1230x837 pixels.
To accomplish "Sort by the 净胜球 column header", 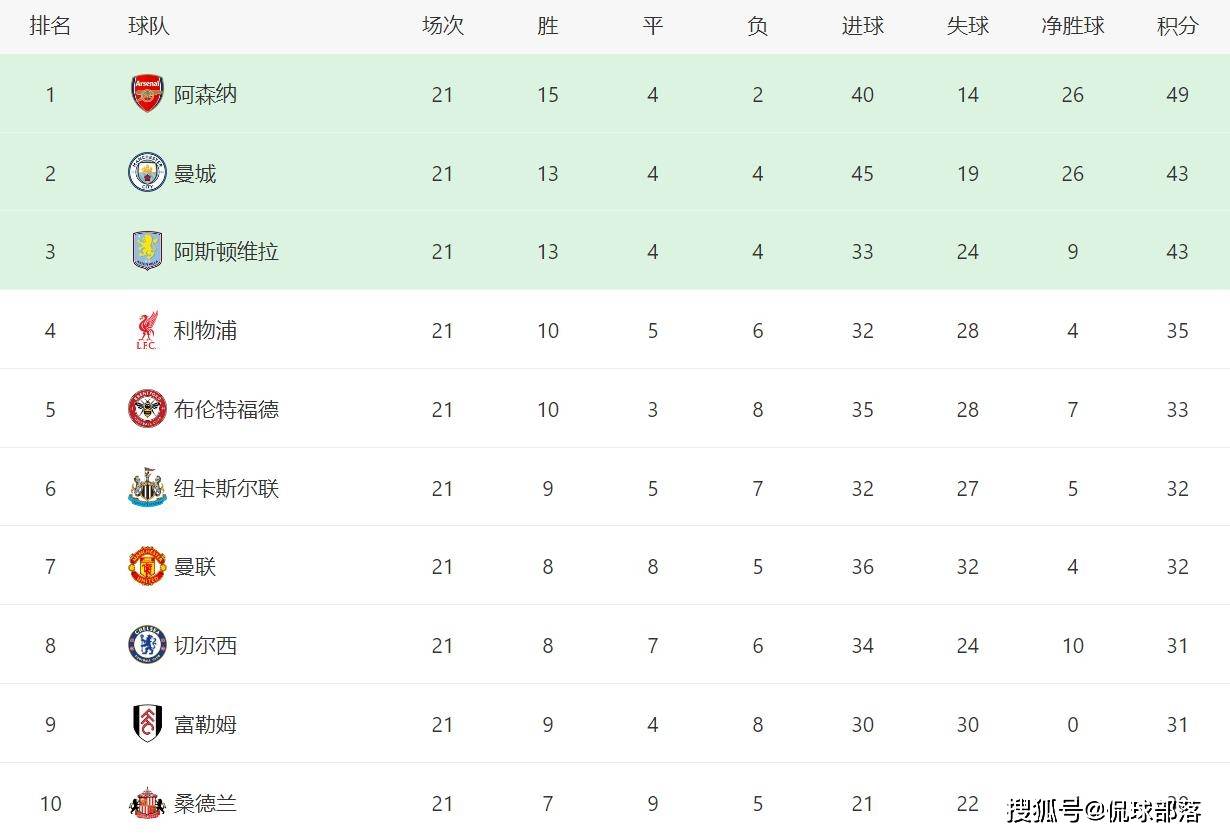I will [1072, 26].
